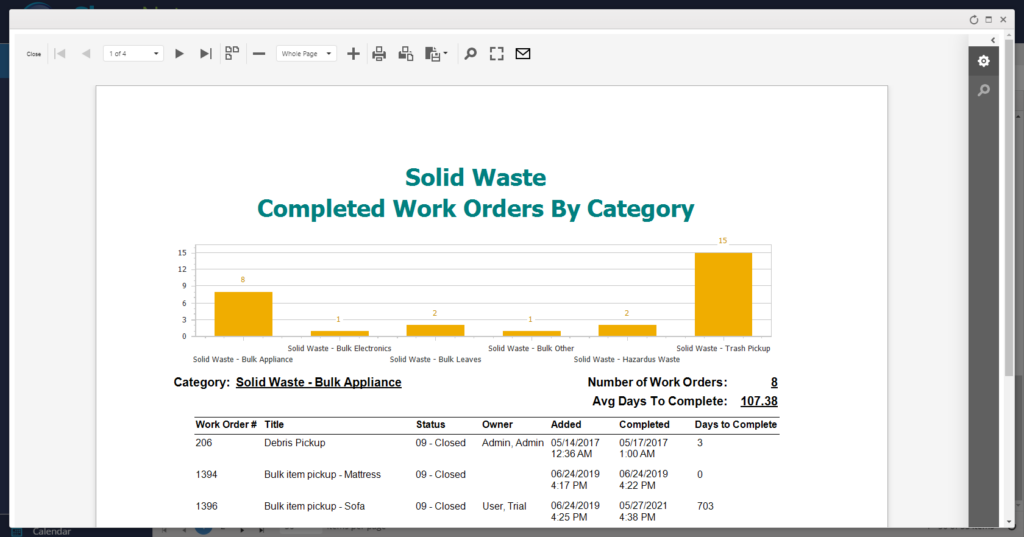
Task: Go to the first page of the report
Action: coord(60,54)
